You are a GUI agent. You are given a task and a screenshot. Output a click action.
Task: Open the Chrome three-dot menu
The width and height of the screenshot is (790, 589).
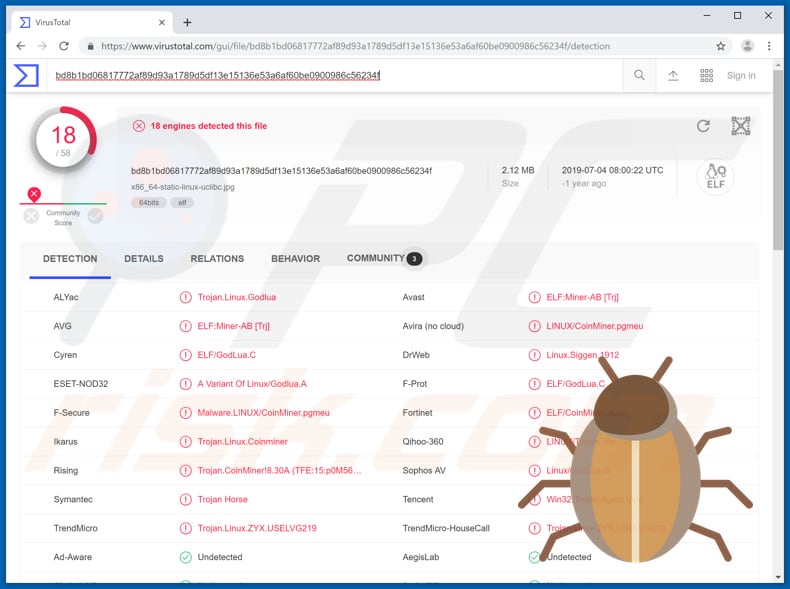[x=769, y=46]
